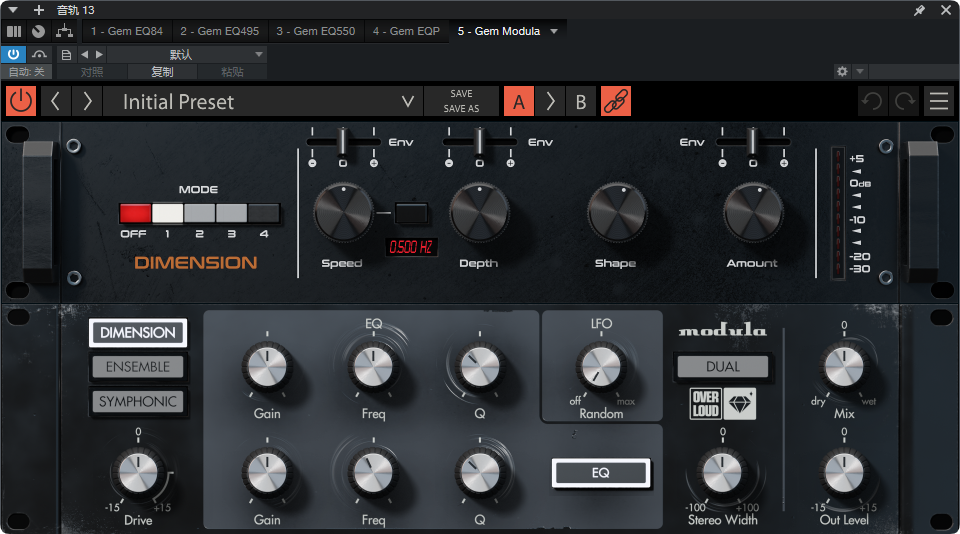Select MODE 1 button
This screenshot has width=960, height=534.
[x=167, y=213]
